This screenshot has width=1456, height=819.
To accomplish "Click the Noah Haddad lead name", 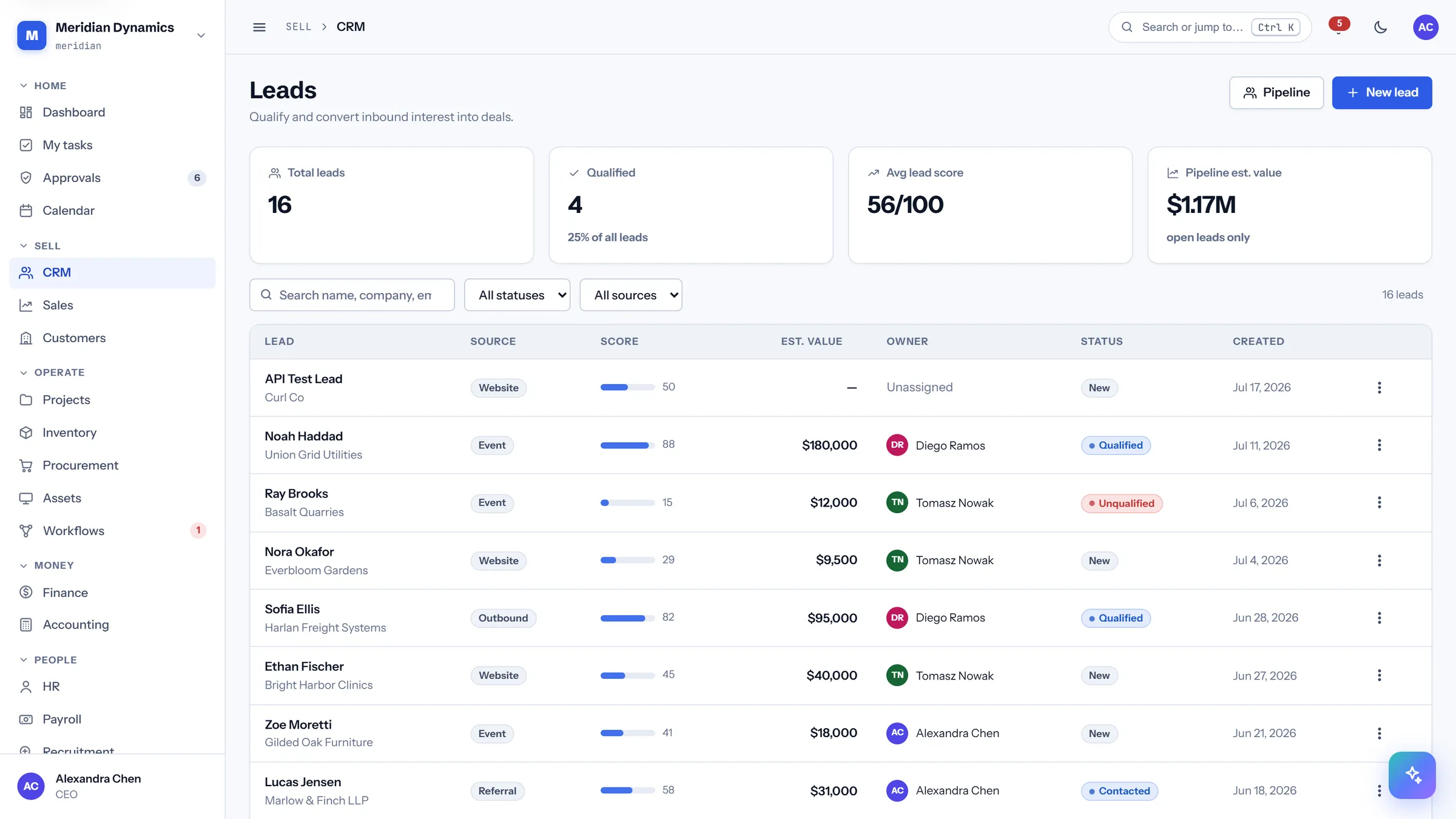I will (303, 436).
